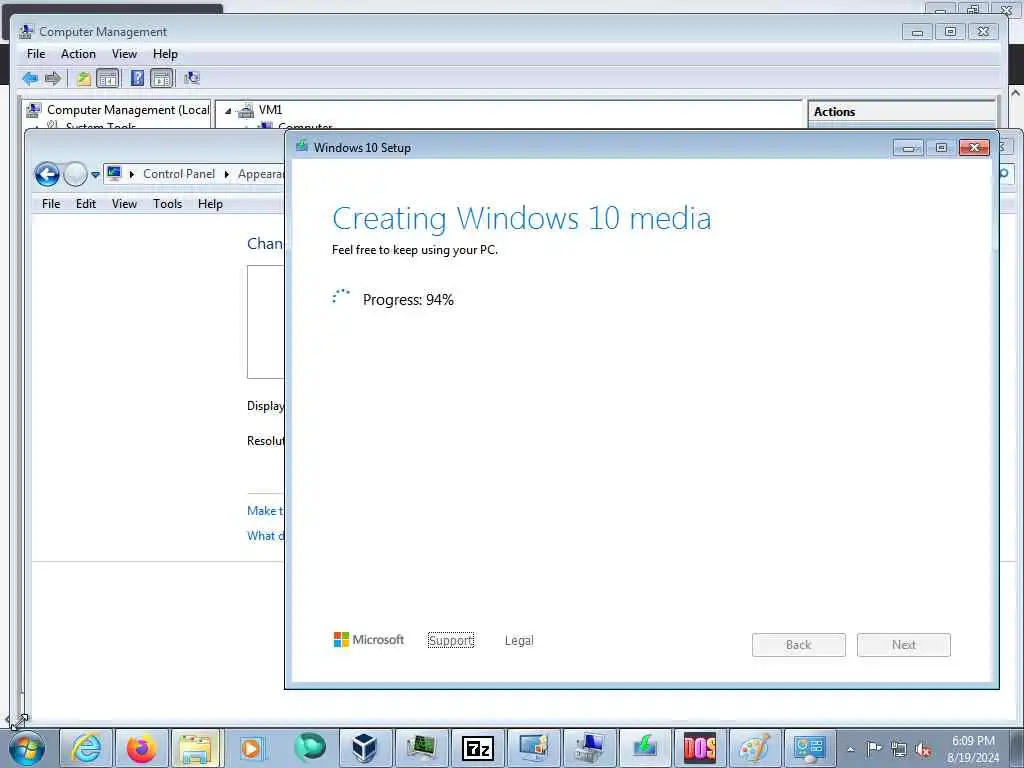Switch to Windows 10 Setup taskbar item
Viewport: 1024px width, 768px height.
pyautogui.click(x=645, y=748)
